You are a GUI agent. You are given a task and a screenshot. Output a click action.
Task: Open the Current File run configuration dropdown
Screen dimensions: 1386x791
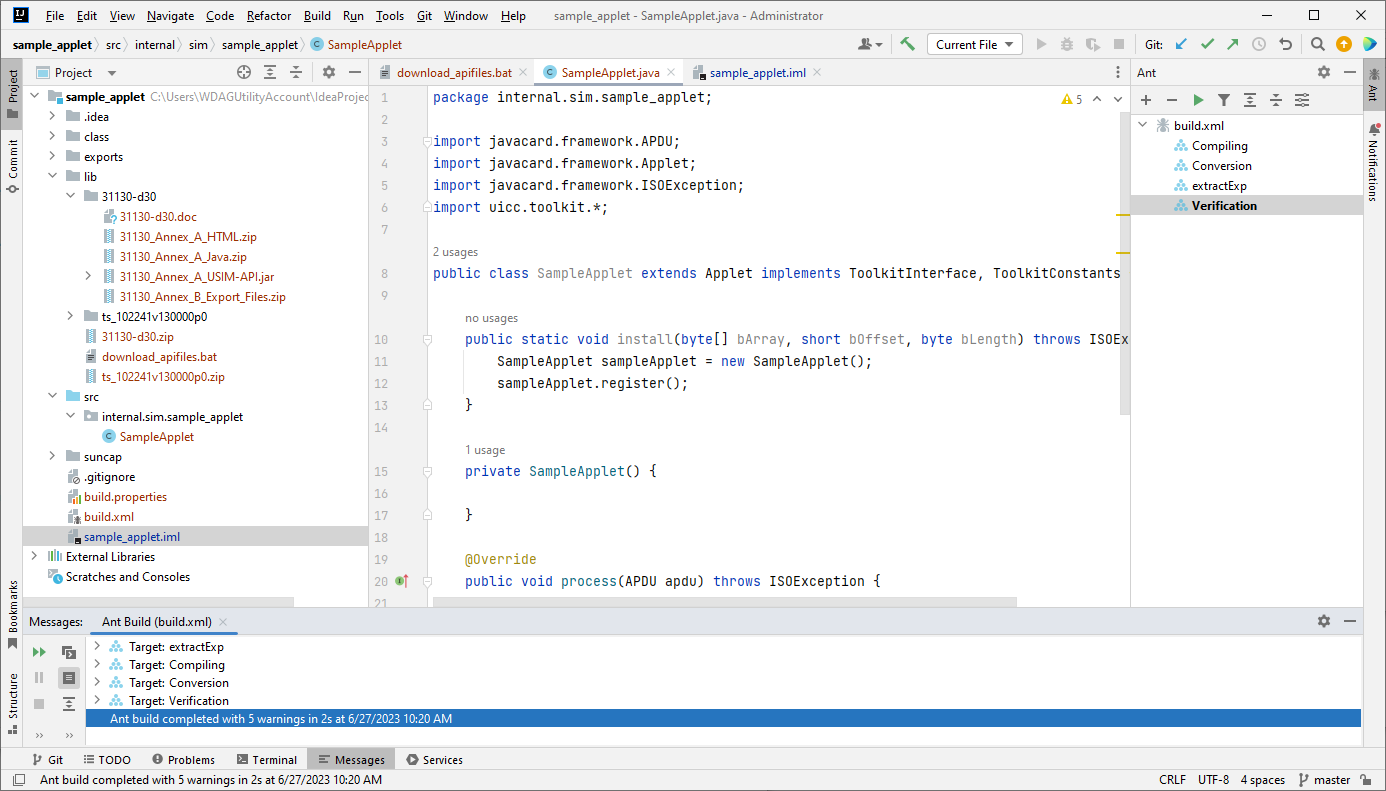click(x=974, y=44)
